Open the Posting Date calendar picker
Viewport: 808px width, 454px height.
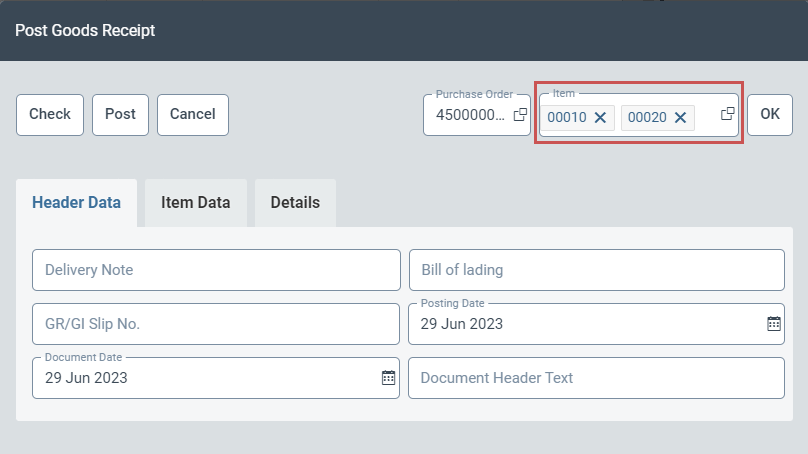coord(773,324)
